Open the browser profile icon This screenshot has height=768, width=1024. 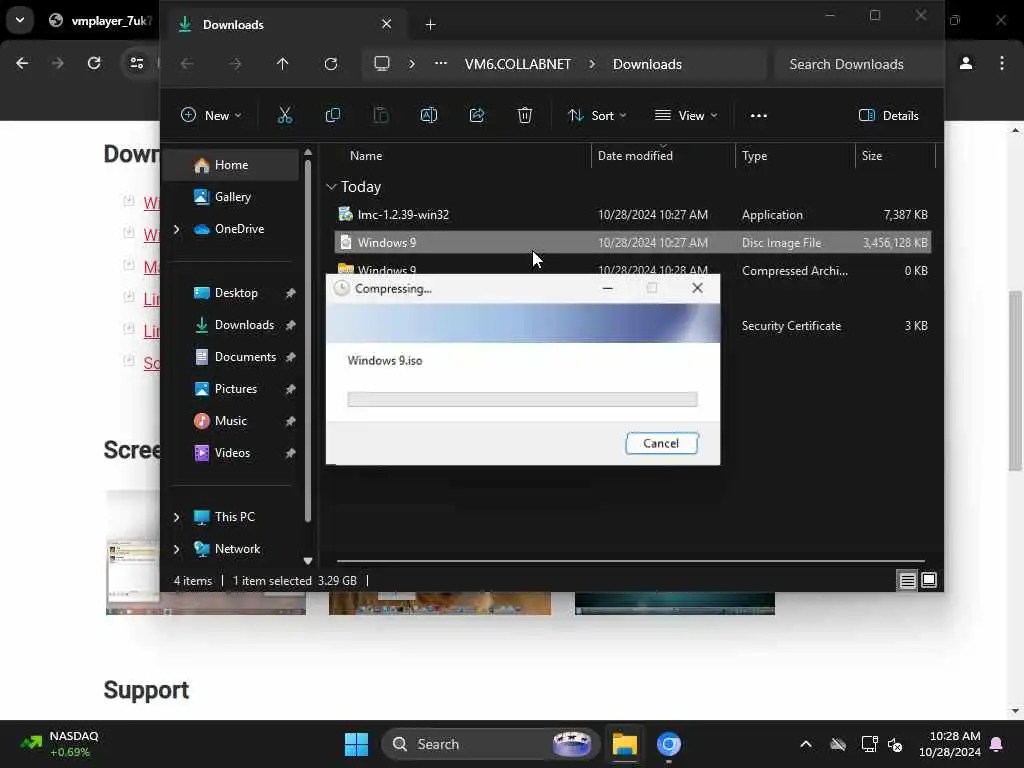point(966,63)
